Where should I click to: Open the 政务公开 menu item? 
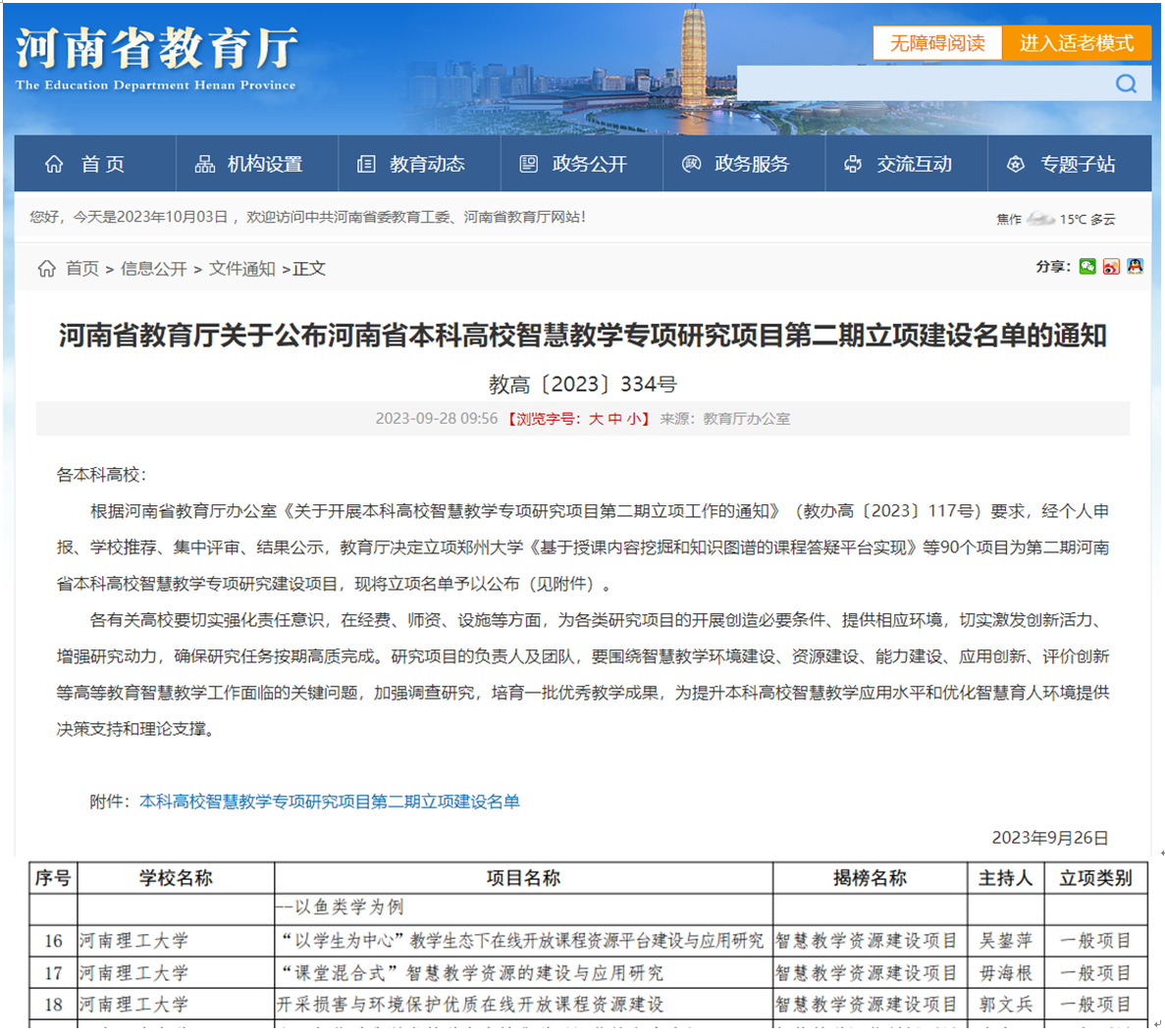point(574,164)
